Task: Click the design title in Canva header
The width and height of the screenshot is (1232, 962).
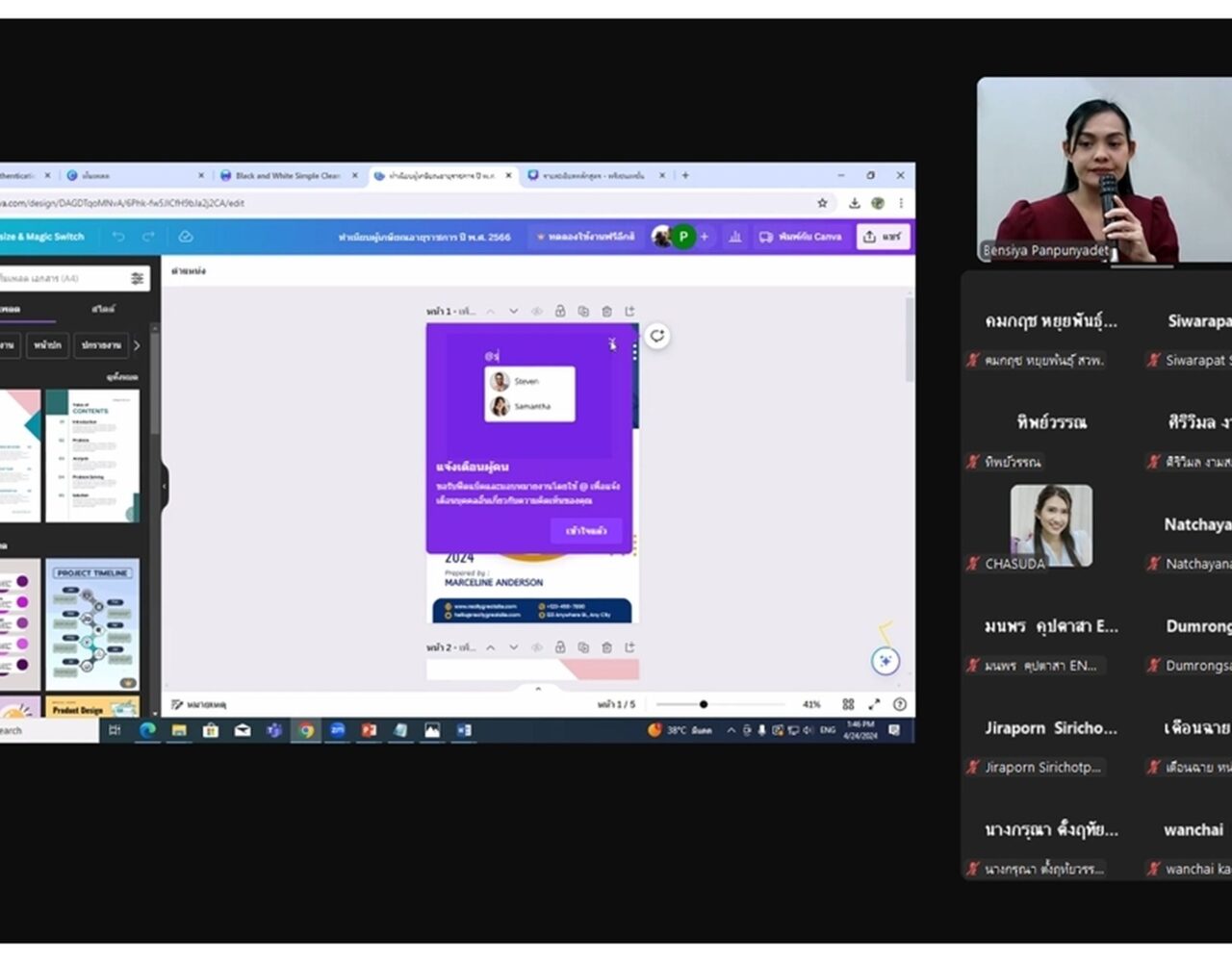Action: 424,237
